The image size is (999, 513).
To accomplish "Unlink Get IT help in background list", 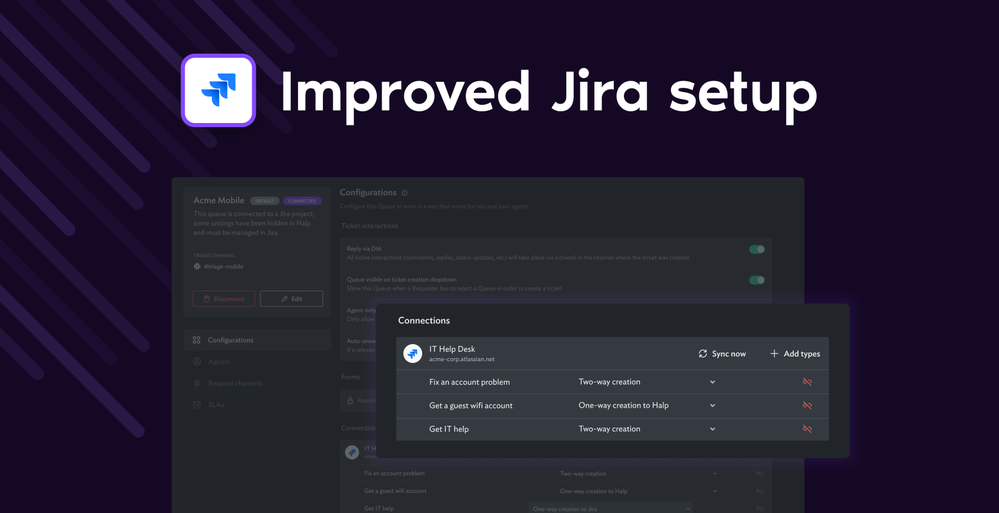I will pyautogui.click(x=759, y=509).
